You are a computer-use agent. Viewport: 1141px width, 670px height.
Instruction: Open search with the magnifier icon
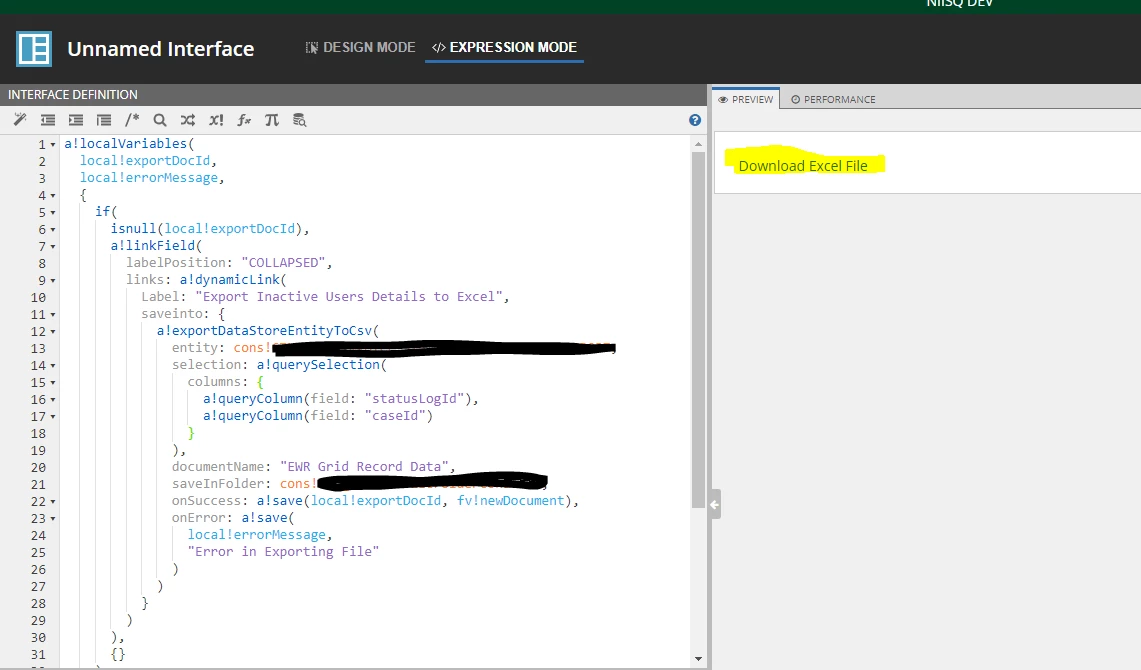pyautogui.click(x=160, y=120)
